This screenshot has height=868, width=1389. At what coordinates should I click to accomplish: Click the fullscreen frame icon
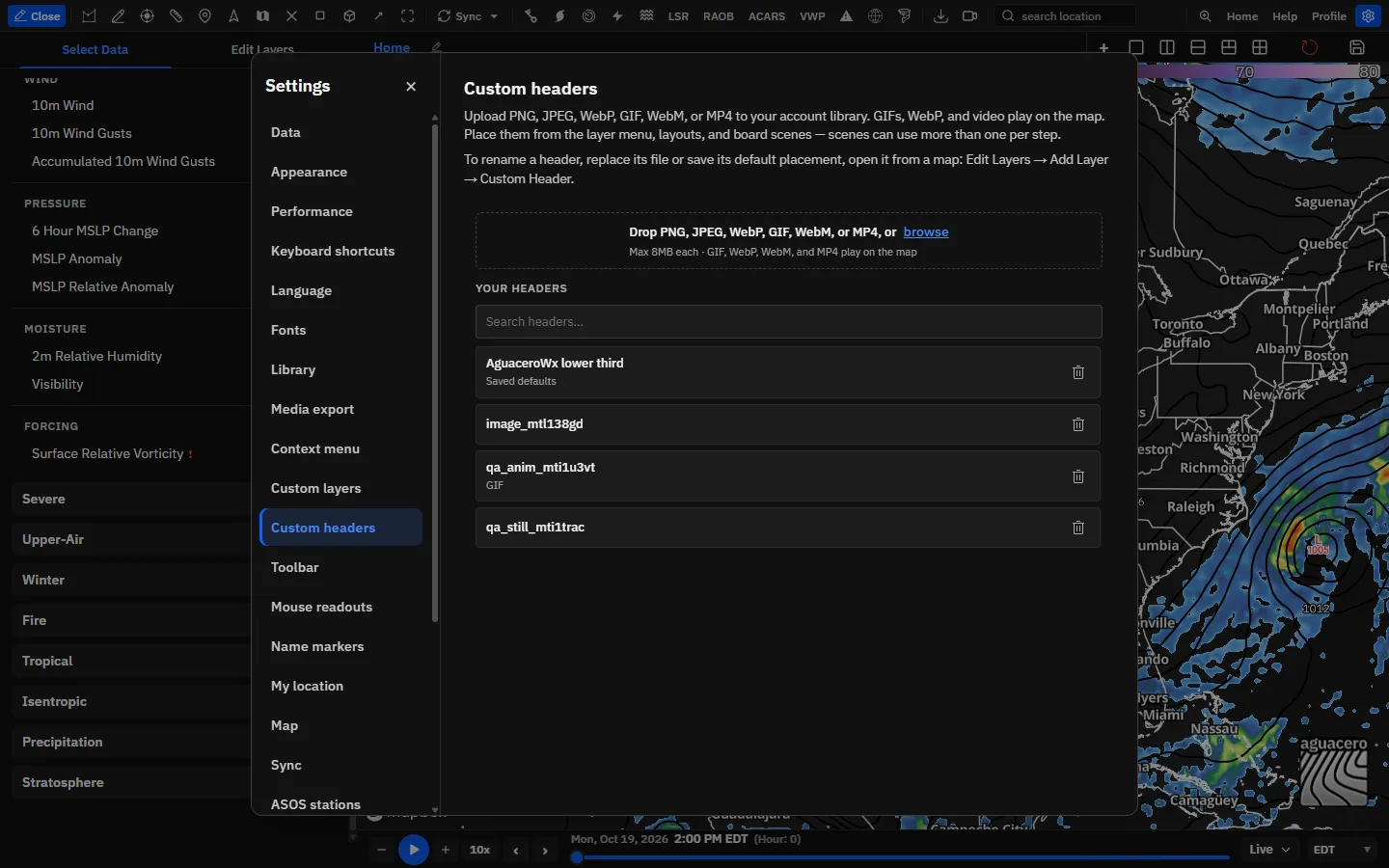(x=407, y=16)
